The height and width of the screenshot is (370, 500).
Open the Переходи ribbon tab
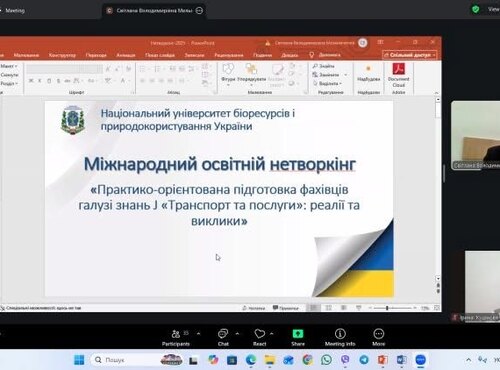pyautogui.click(x=96, y=55)
